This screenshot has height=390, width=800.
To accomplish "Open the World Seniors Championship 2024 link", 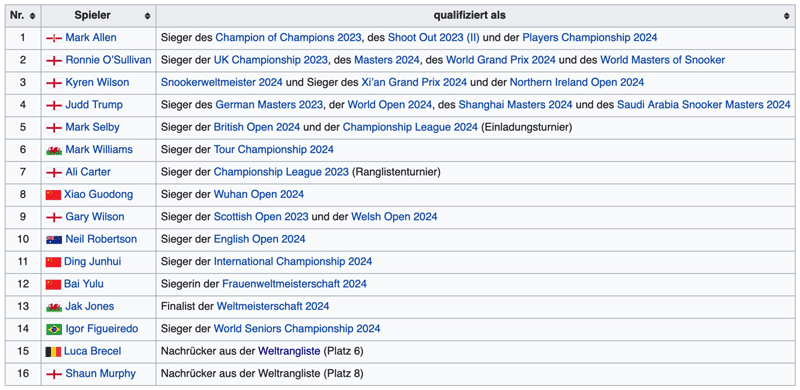I will pos(297,329).
